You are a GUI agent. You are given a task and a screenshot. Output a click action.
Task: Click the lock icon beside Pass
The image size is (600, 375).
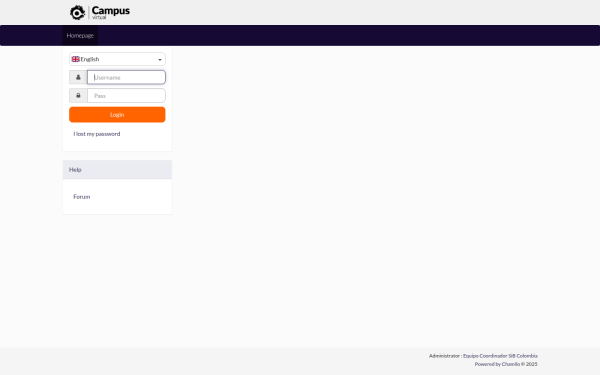click(78, 96)
